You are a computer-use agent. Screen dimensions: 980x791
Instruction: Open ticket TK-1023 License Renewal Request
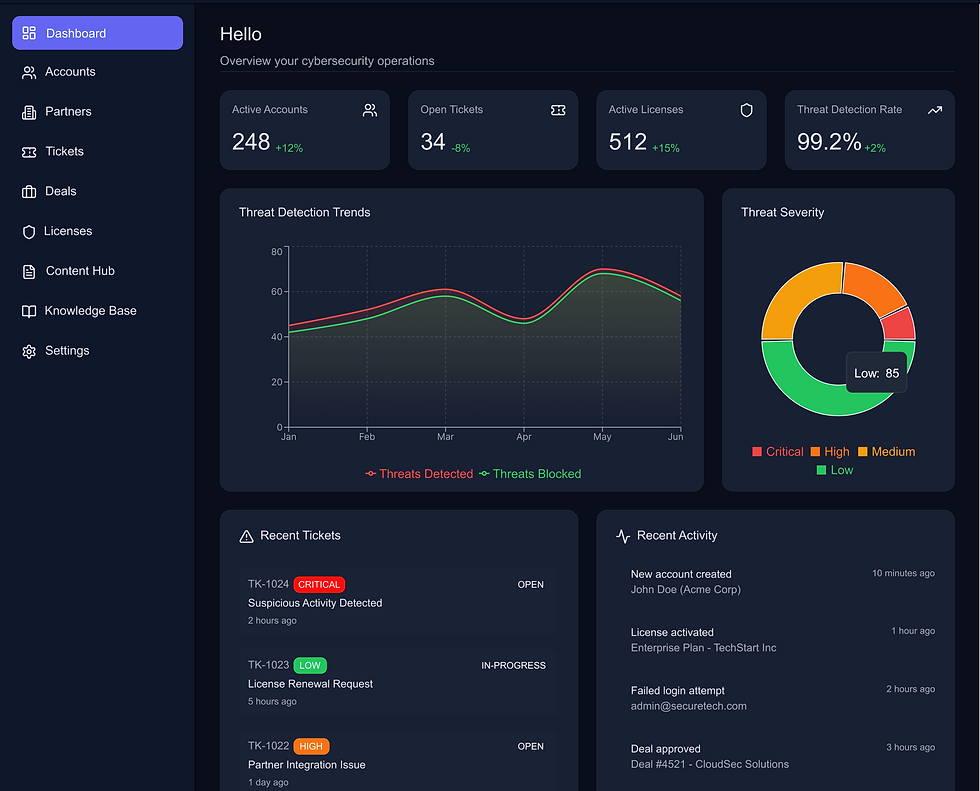pyautogui.click(x=399, y=682)
